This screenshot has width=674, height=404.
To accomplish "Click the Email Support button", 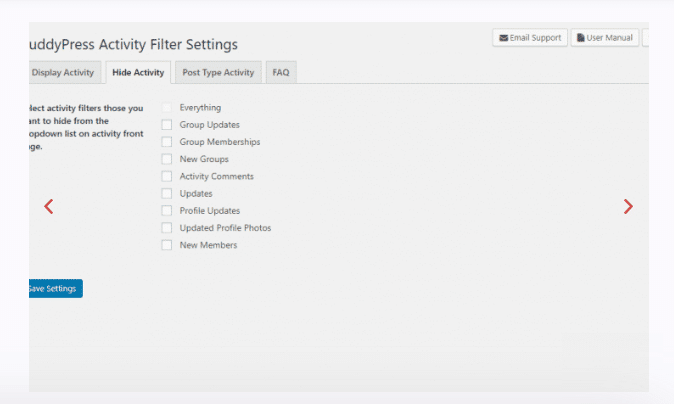I will pyautogui.click(x=530, y=38).
